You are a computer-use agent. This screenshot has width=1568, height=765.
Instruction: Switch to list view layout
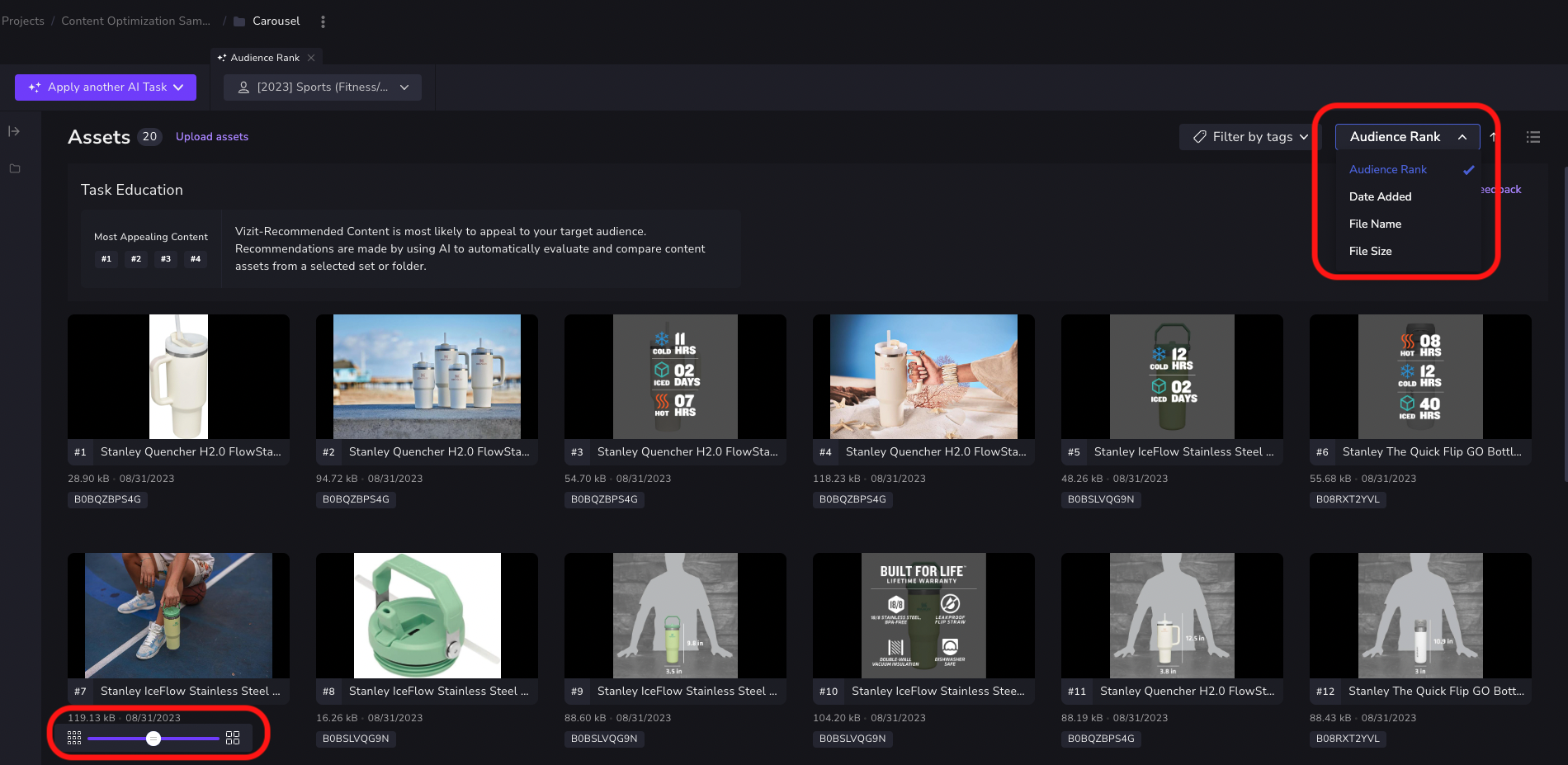click(1533, 137)
